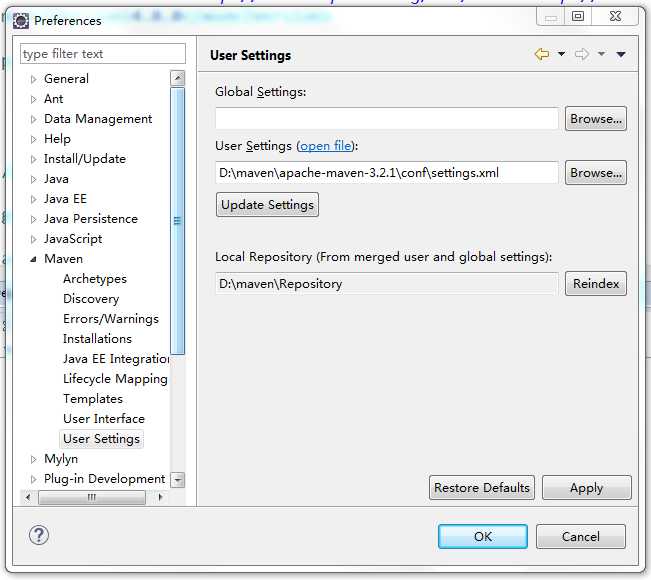
Task: Open Maven Java EE Integration page
Action: [x=116, y=359]
